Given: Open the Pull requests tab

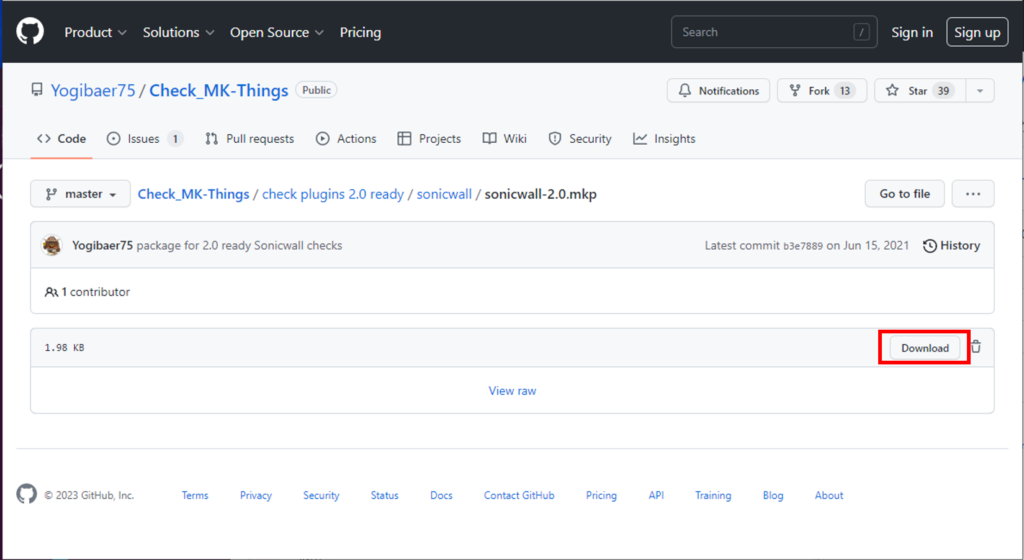Looking at the screenshot, I should pos(249,138).
